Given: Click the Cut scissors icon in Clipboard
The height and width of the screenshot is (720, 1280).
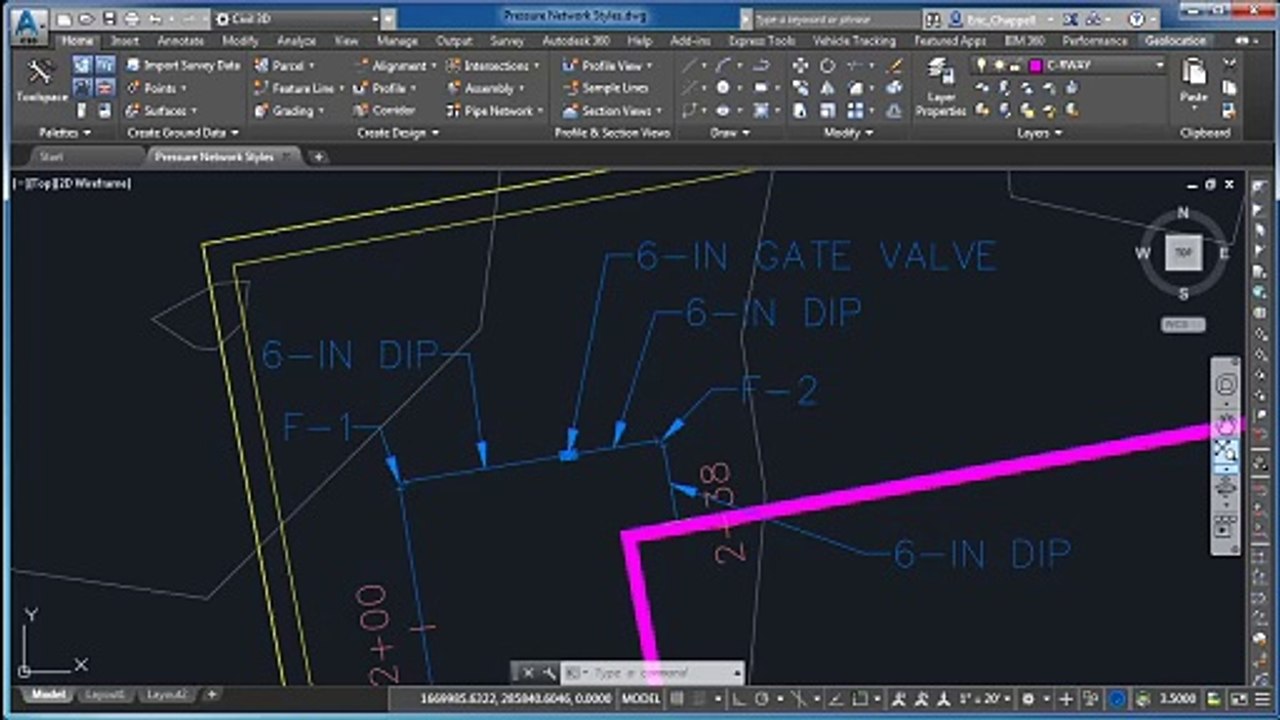Looking at the screenshot, I should tap(1228, 65).
